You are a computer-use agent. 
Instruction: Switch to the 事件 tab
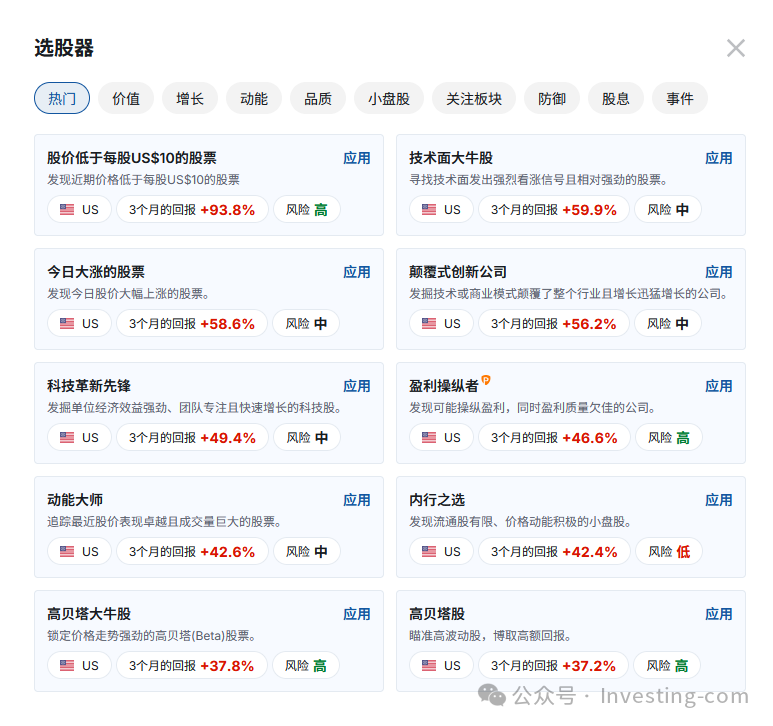pyautogui.click(x=680, y=98)
